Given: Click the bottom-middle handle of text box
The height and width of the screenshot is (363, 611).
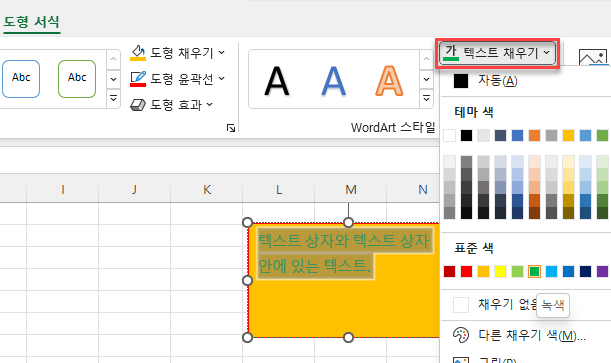Looking at the screenshot, I should (x=348, y=337).
